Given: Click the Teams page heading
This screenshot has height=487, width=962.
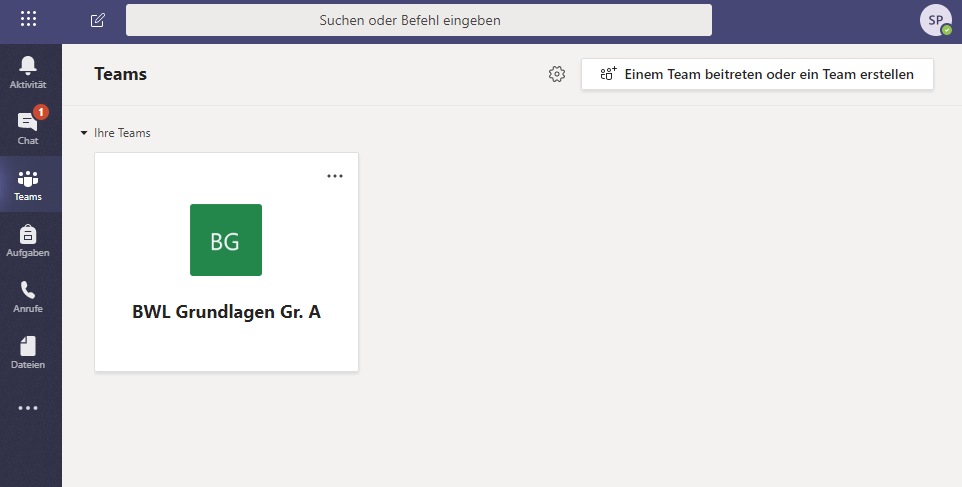Looking at the screenshot, I should click(120, 74).
